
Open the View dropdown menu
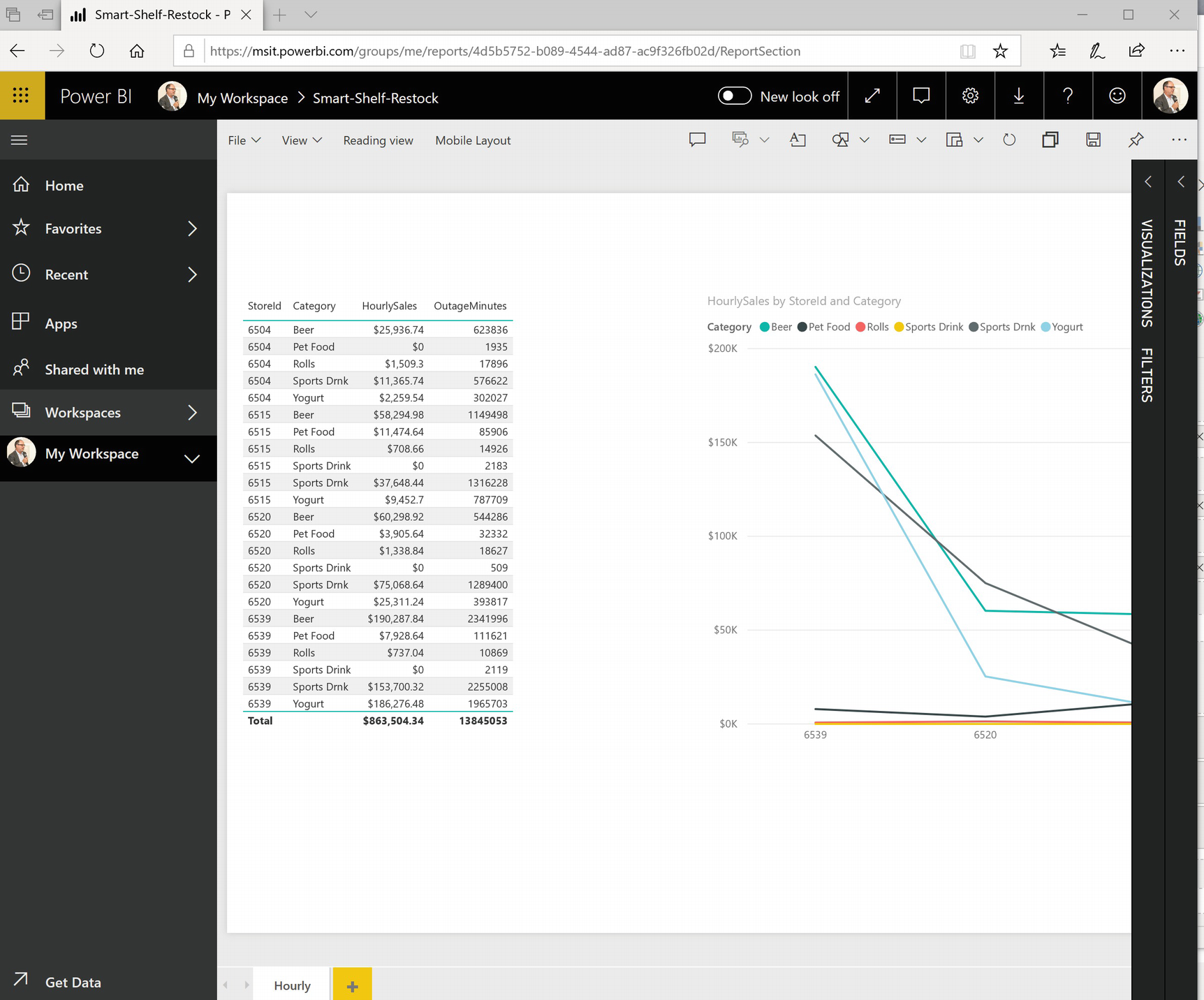302,140
